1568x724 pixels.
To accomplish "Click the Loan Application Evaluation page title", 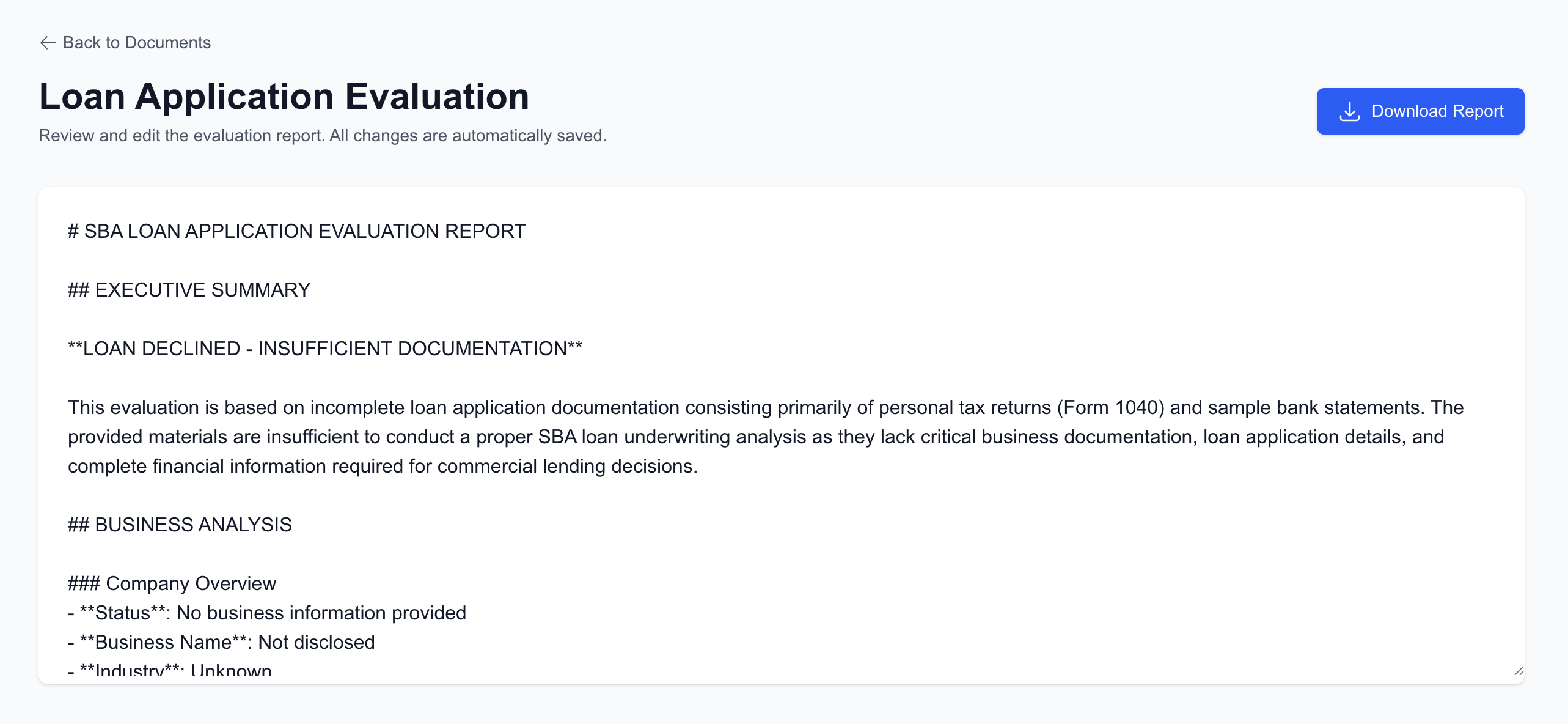I will tap(284, 97).
